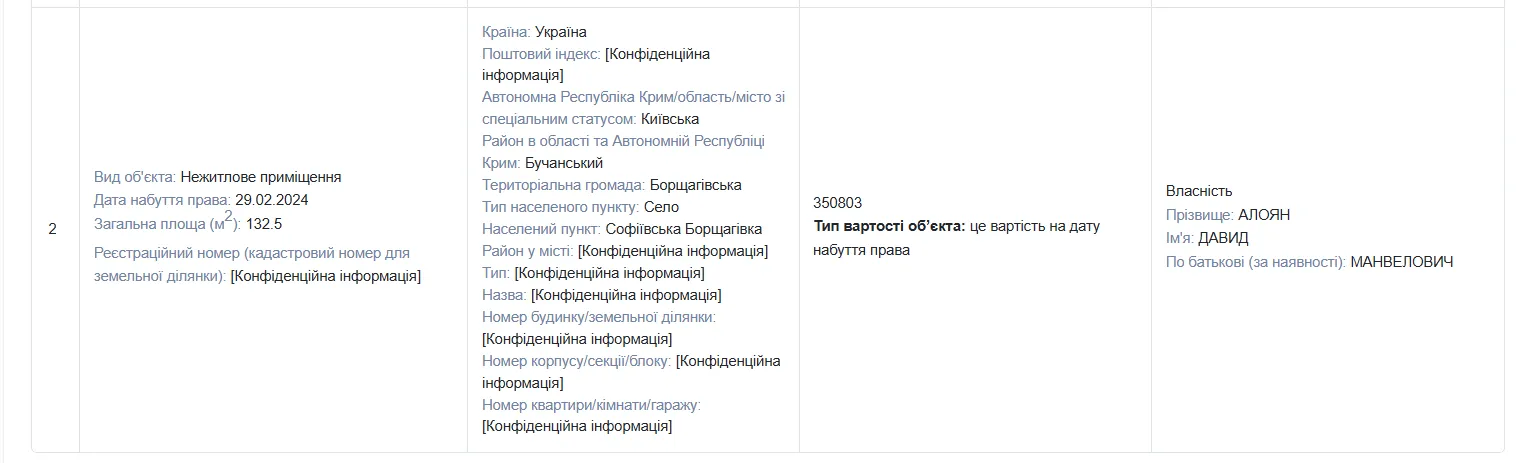1531x463 pixels.
Task: Click the 'Номер будинку/земельної ділянки' label
Action: point(599,317)
